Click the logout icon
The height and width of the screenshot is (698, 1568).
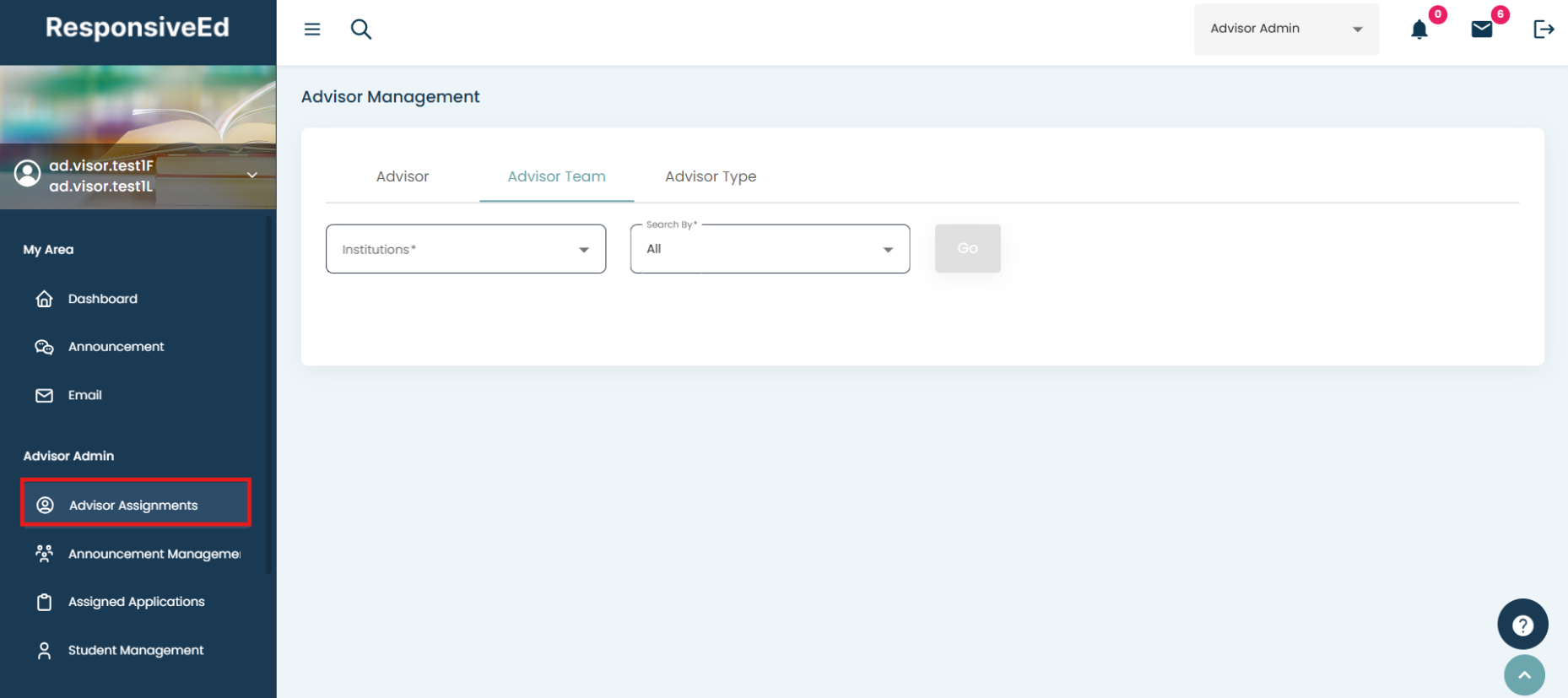coord(1543,30)
